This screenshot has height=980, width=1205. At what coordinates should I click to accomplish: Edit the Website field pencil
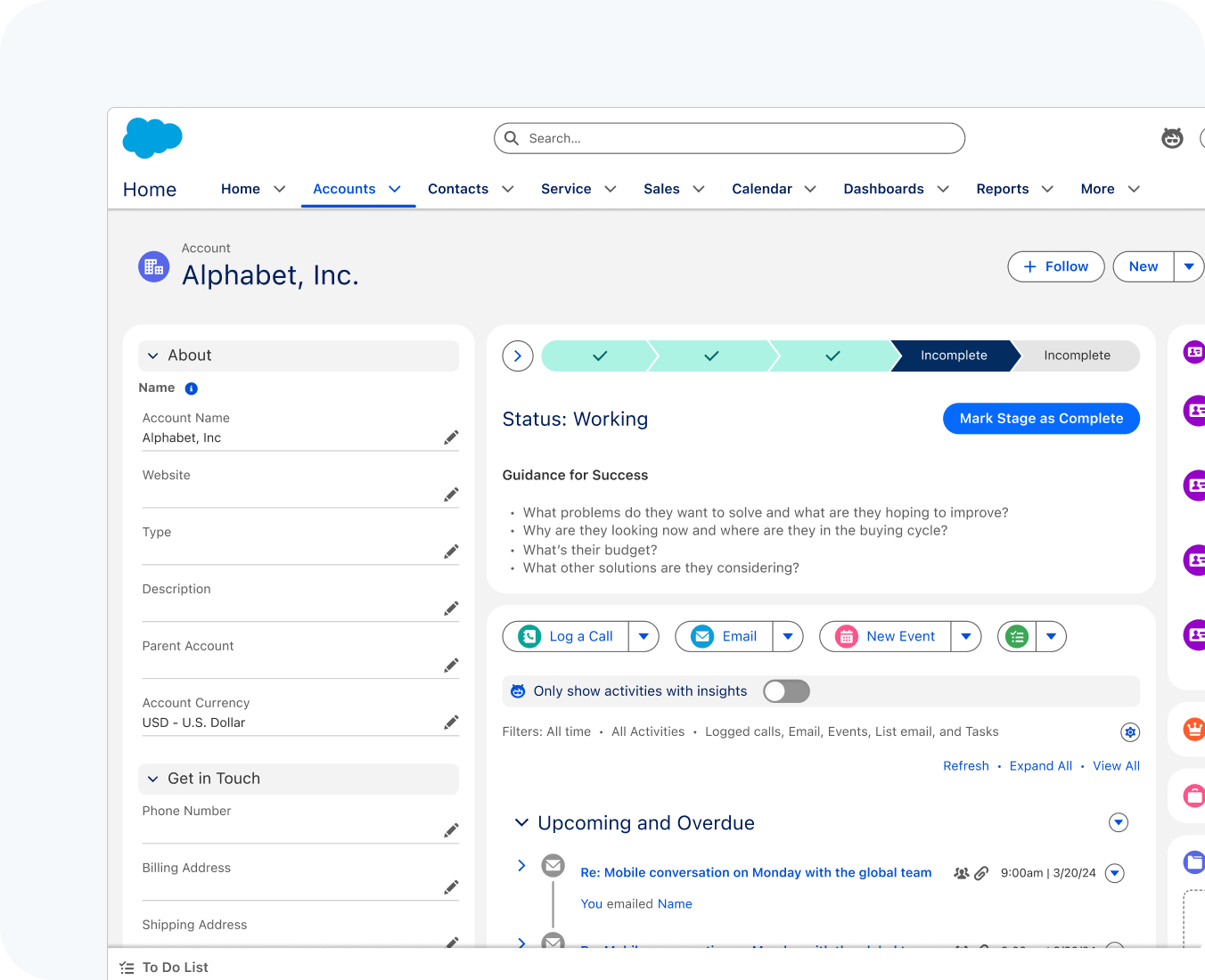coord(451,494)
